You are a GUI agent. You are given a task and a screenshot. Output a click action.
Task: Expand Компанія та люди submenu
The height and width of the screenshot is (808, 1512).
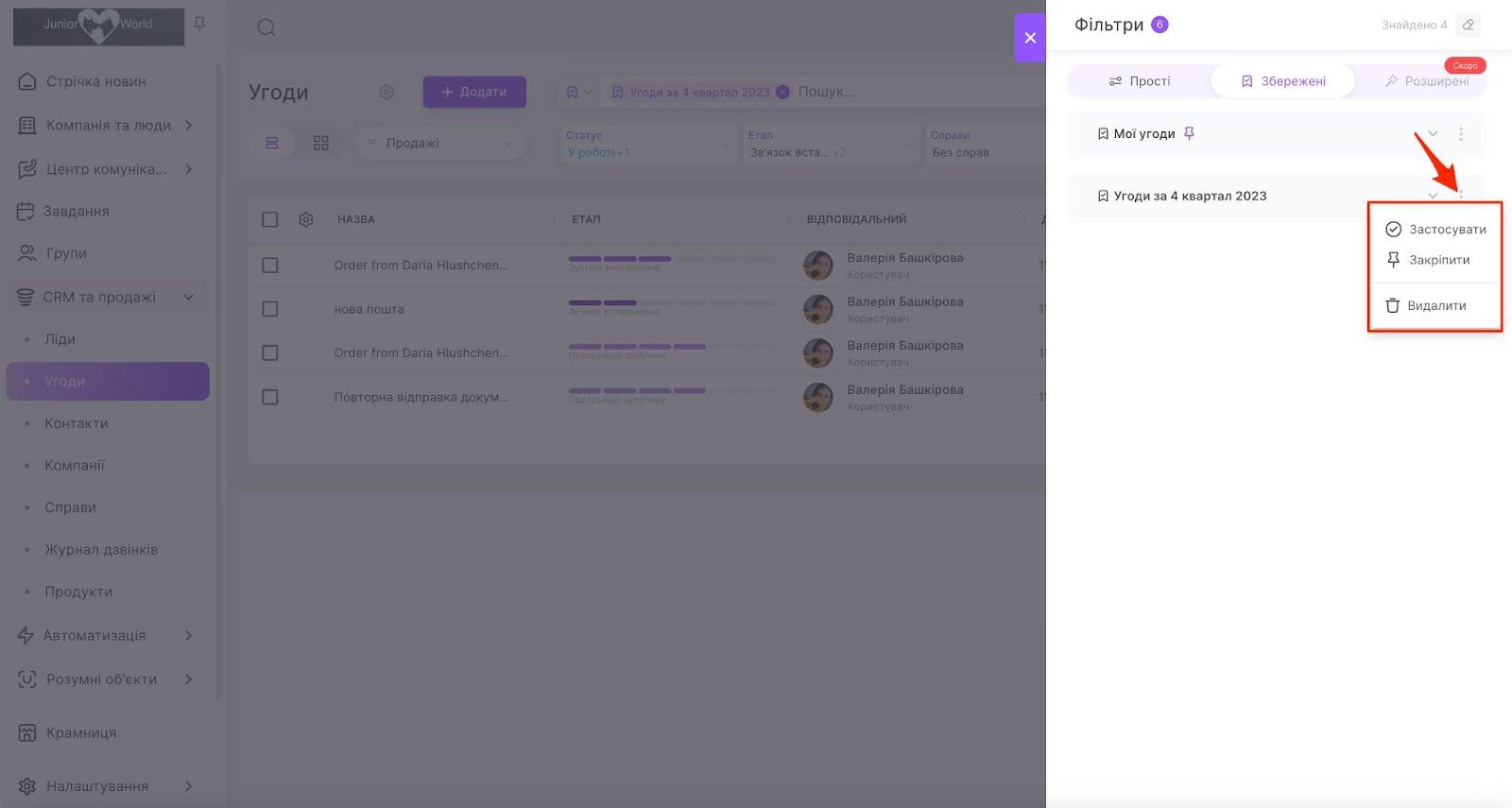coord(189,125)
